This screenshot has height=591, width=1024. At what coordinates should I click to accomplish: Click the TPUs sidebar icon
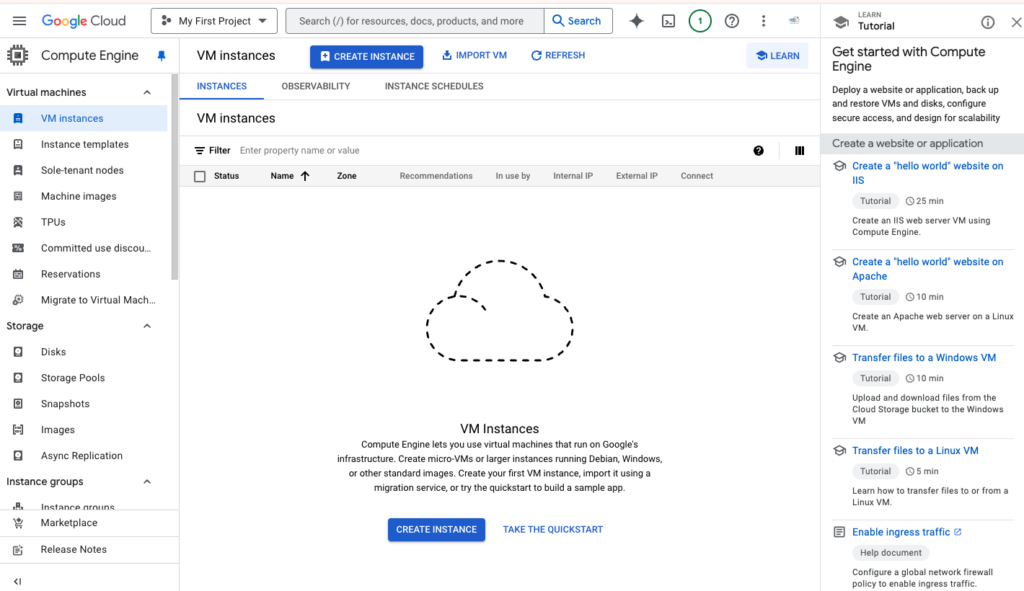pos(18,222)
